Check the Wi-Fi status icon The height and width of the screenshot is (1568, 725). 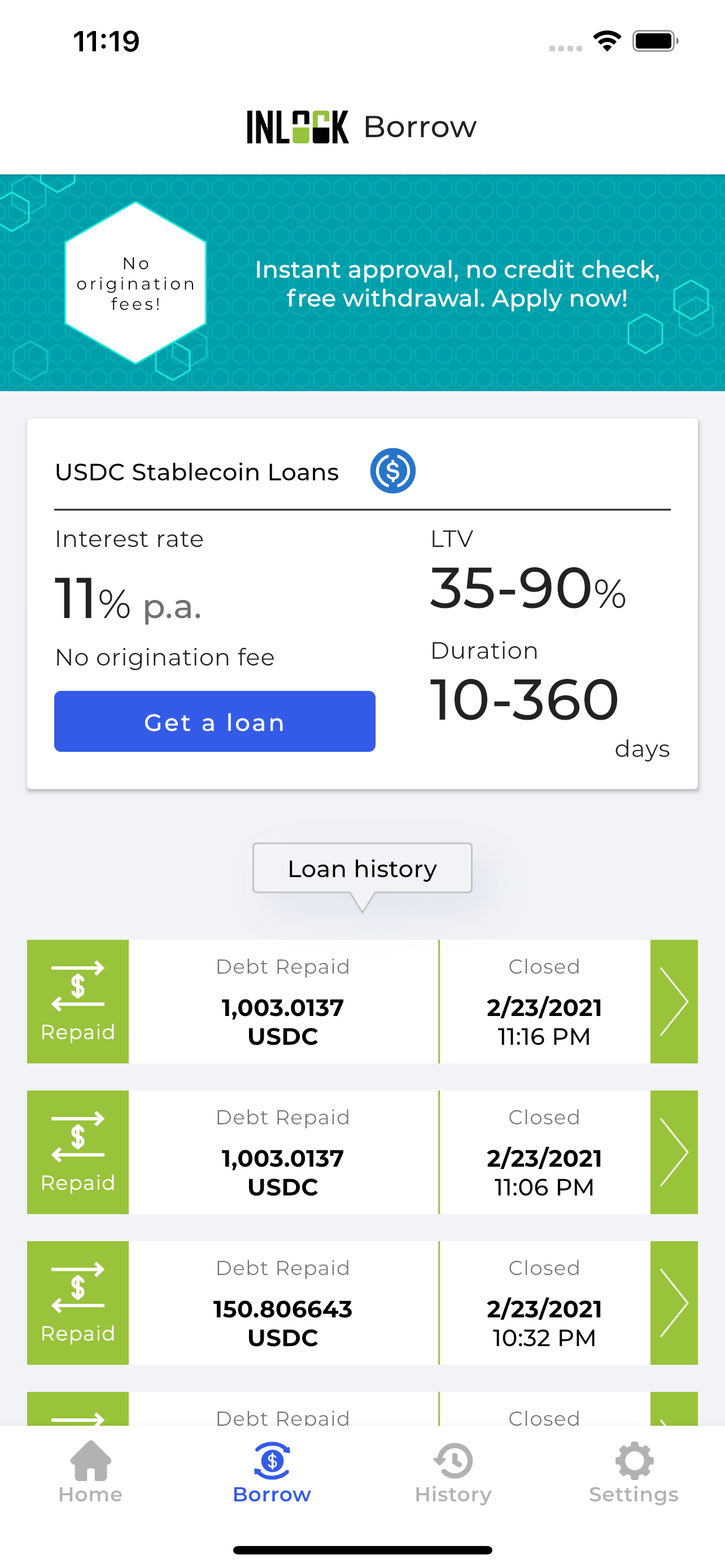[607, 41]
